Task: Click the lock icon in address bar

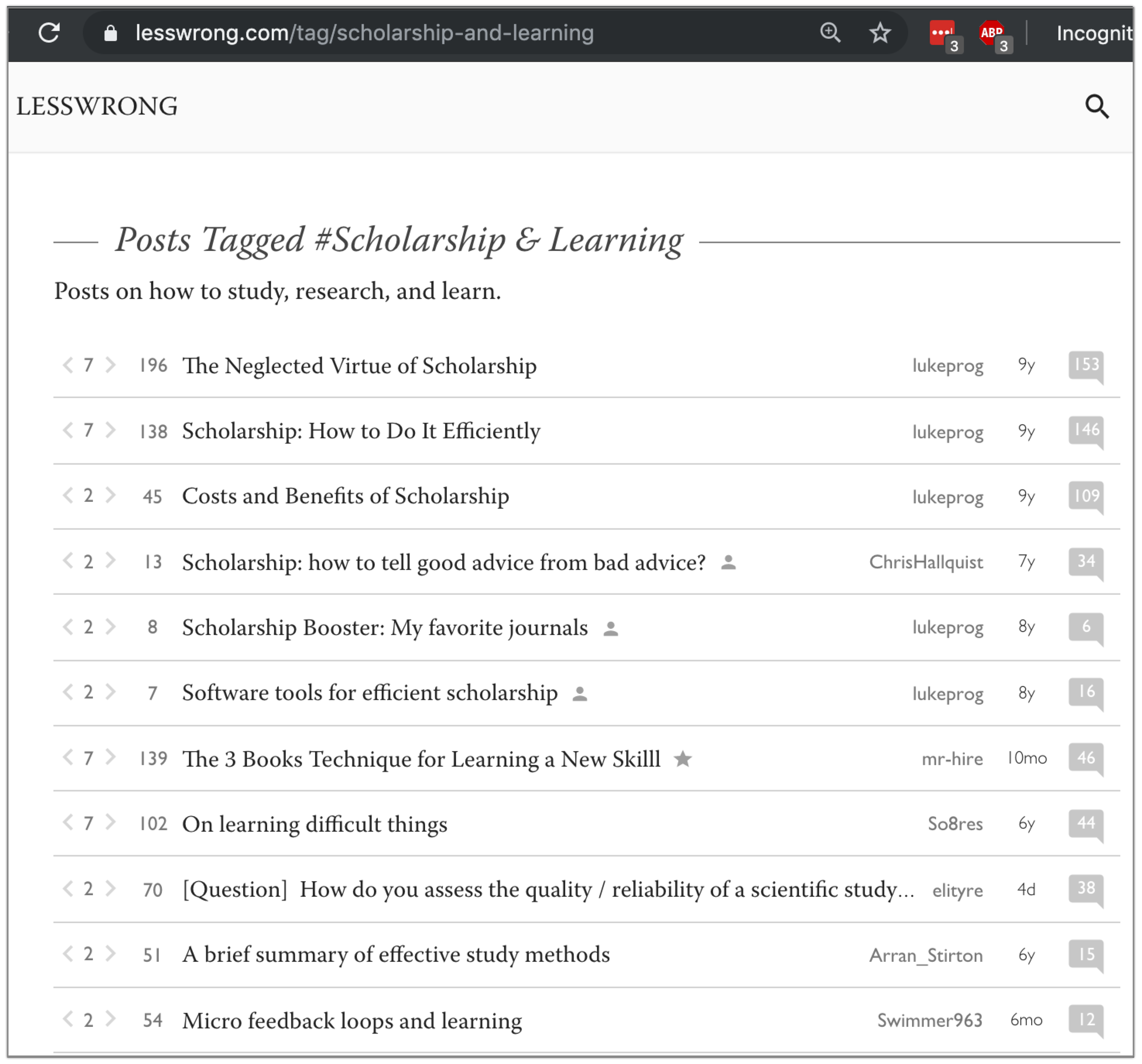Action: pyautogui.click(x=111, y=33)
